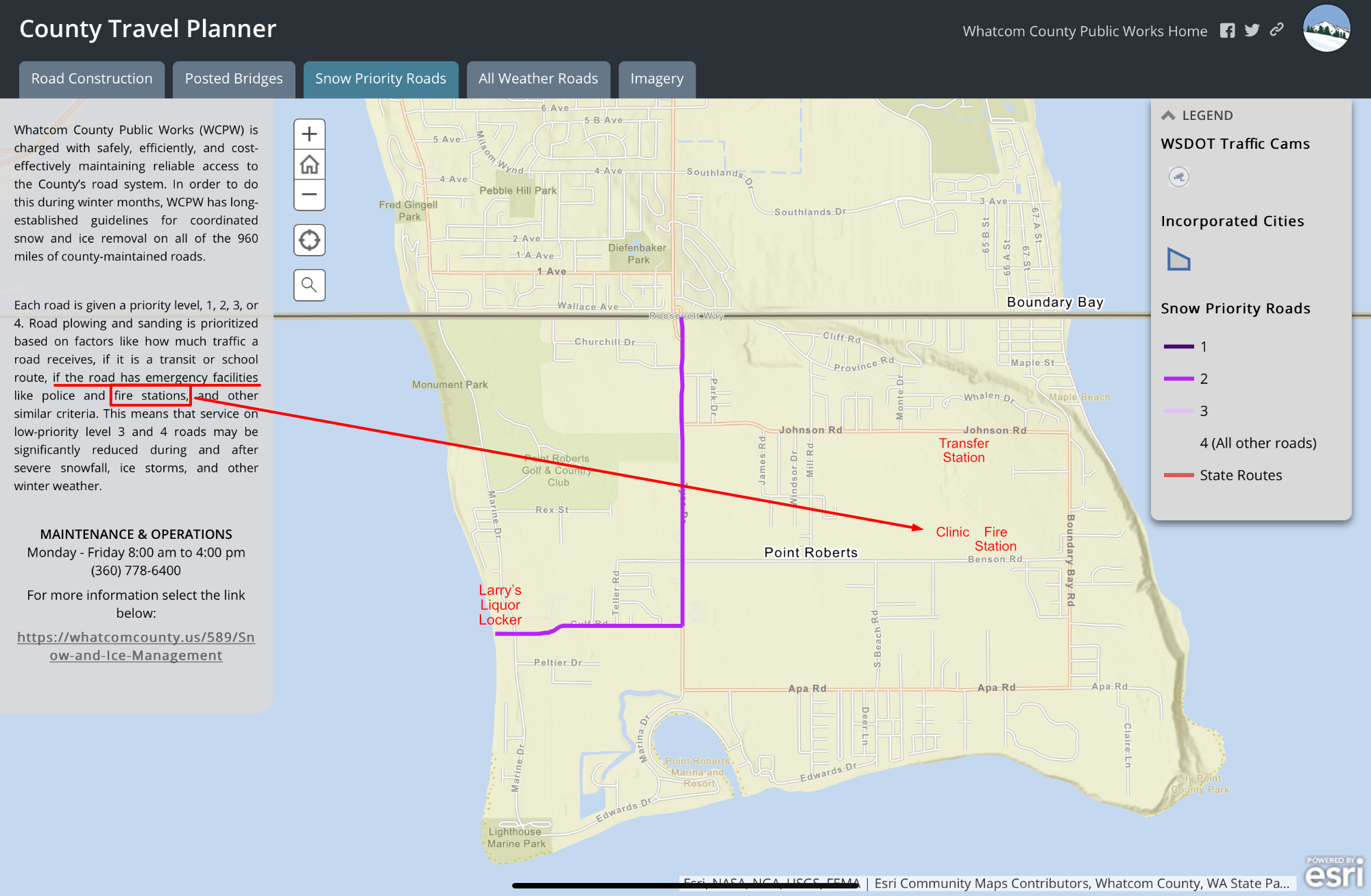Open the map search magnifier tool
1371x896 pixels.
pos(309,285)
